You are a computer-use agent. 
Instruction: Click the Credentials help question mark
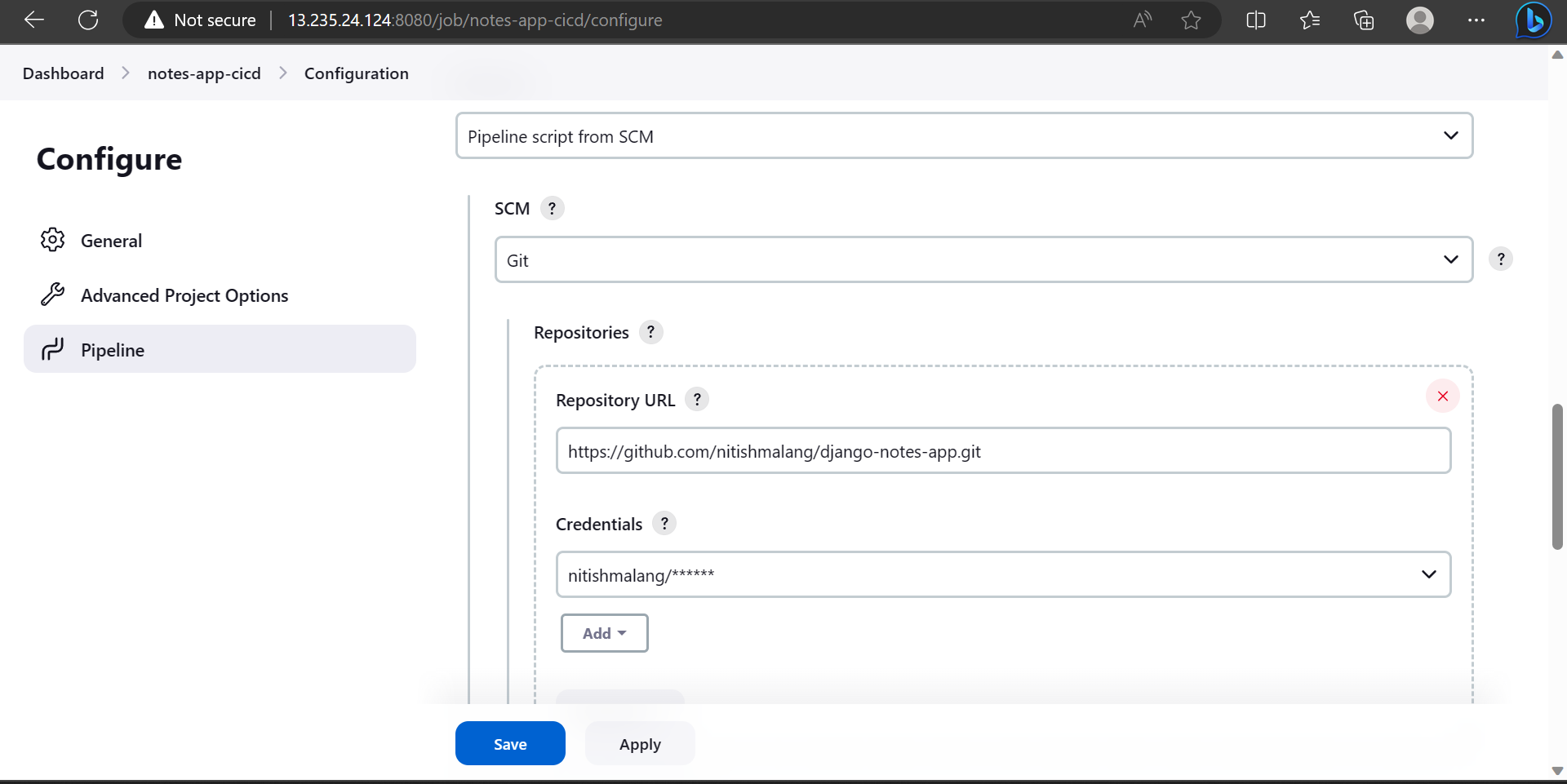click(x=664, y=523)
